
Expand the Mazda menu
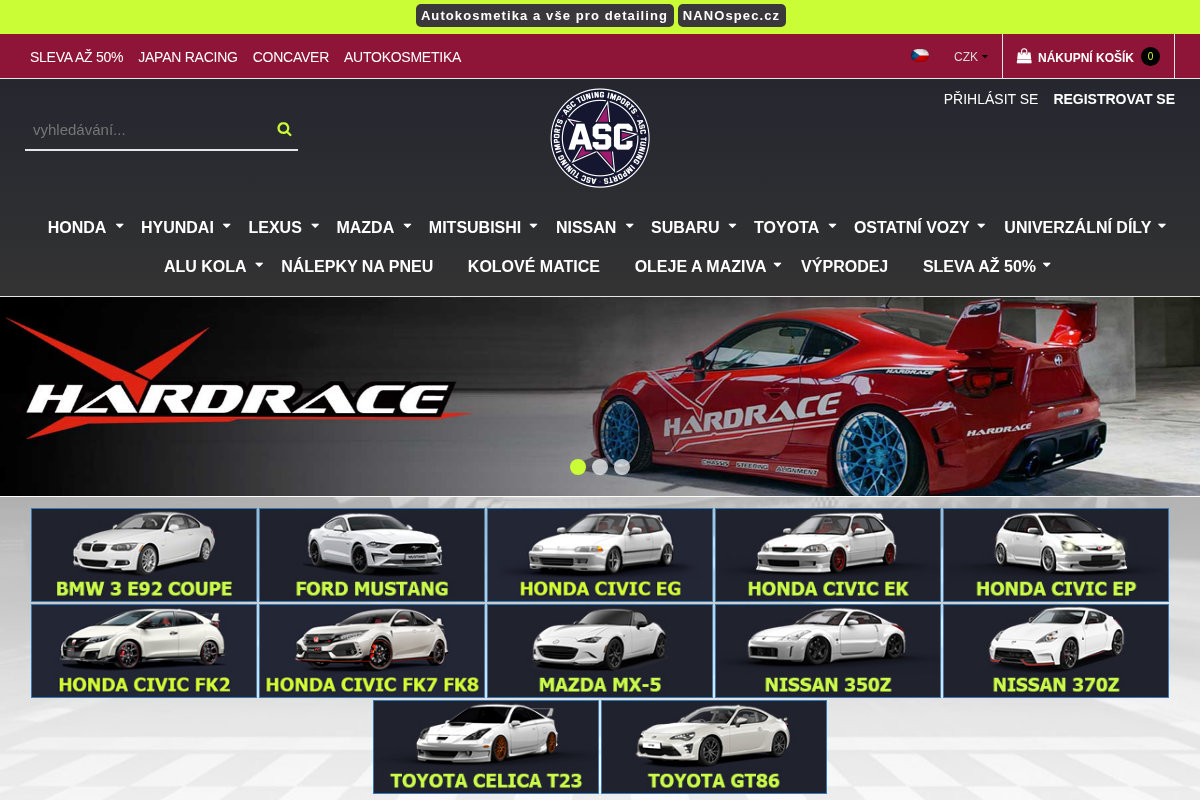(374, 227)
